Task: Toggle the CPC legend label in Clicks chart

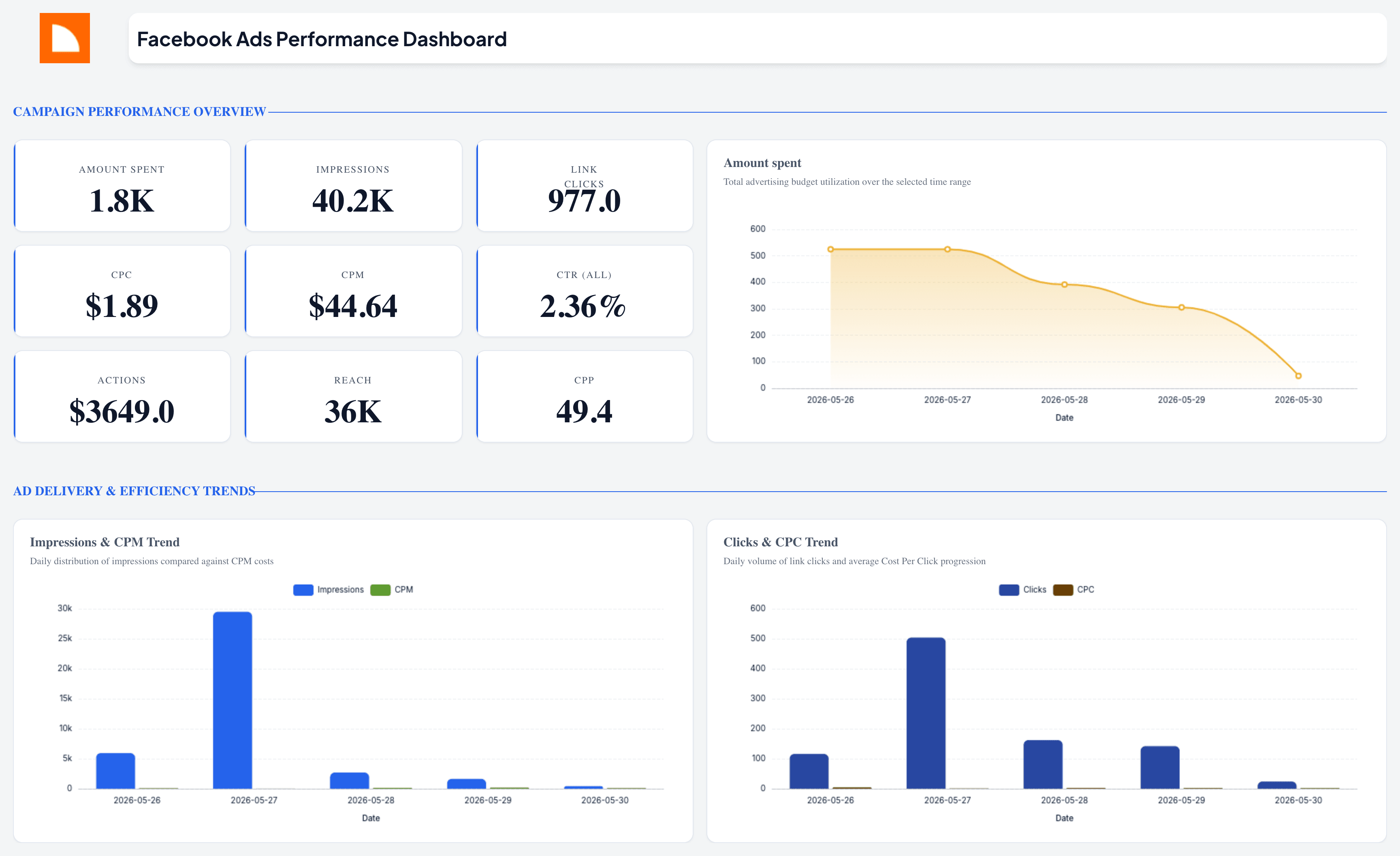Action: point(1086,590)
